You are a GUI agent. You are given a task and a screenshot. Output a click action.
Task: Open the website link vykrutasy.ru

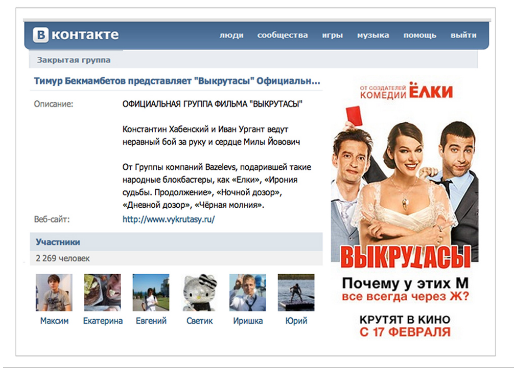coord(169,219)
